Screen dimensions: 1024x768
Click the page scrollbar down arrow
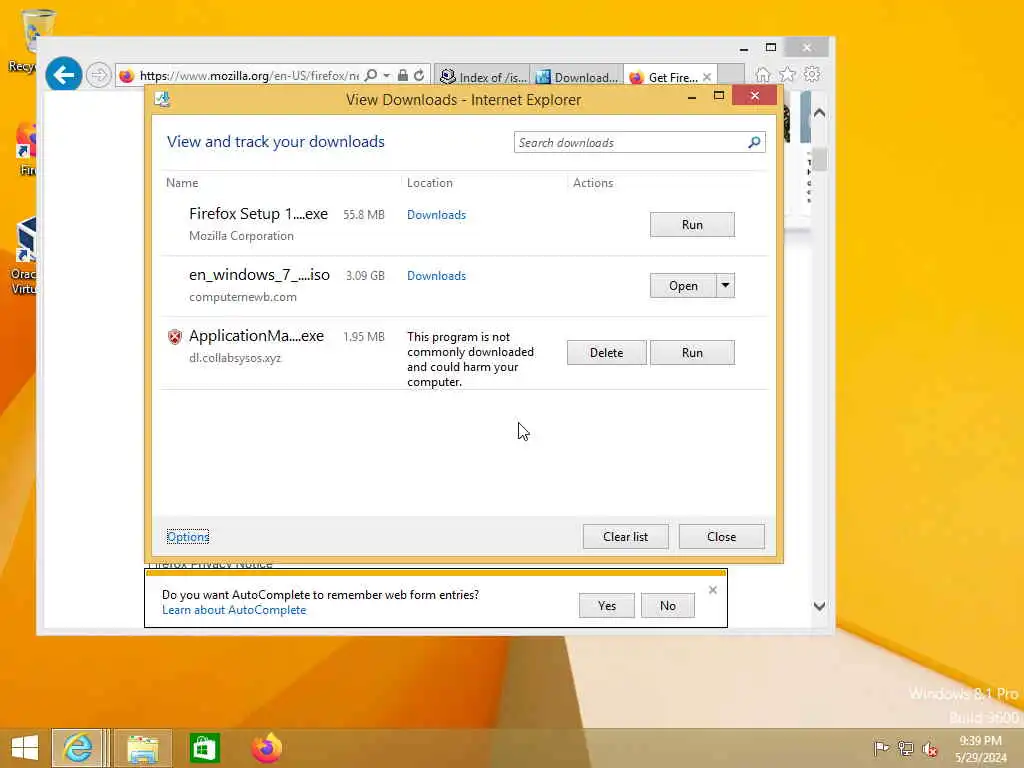click(820, 606)
